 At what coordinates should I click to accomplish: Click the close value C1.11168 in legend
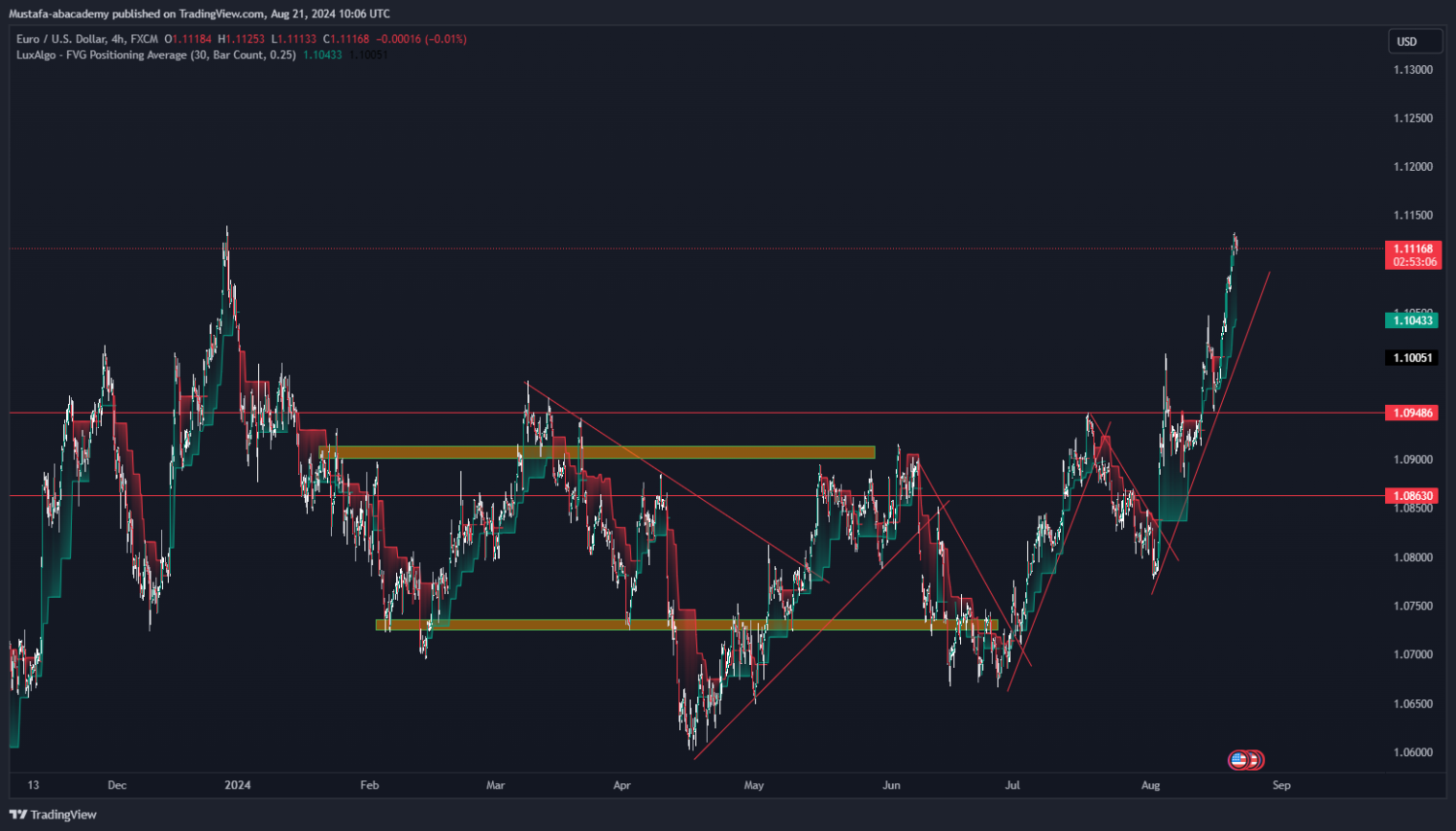(x=347, y=39)
